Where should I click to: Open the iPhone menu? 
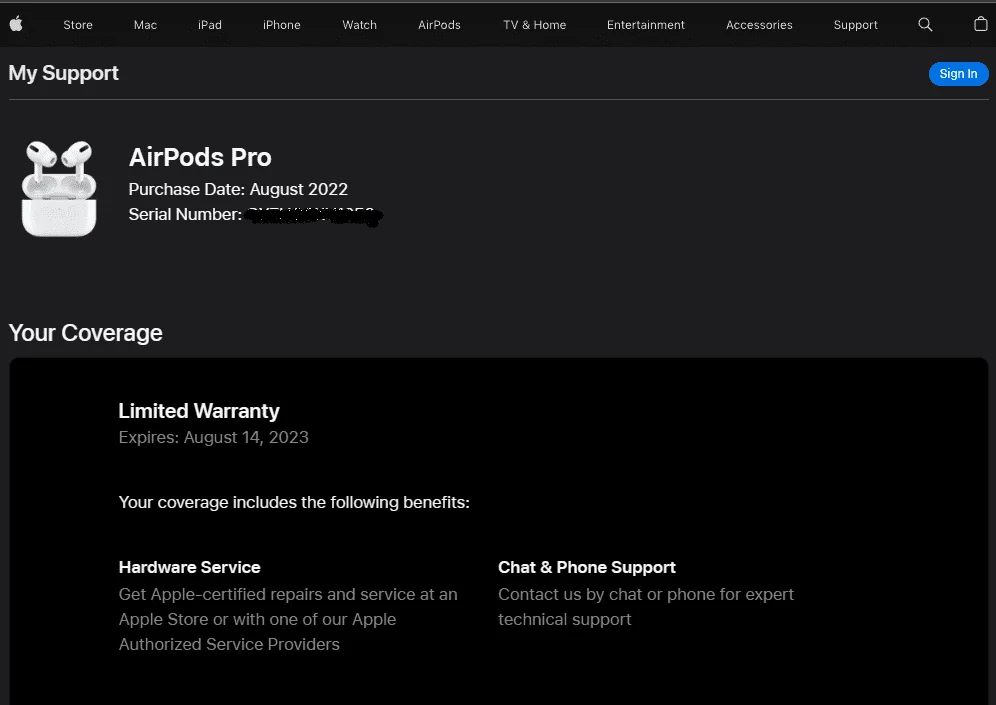[x=281, y=25]
